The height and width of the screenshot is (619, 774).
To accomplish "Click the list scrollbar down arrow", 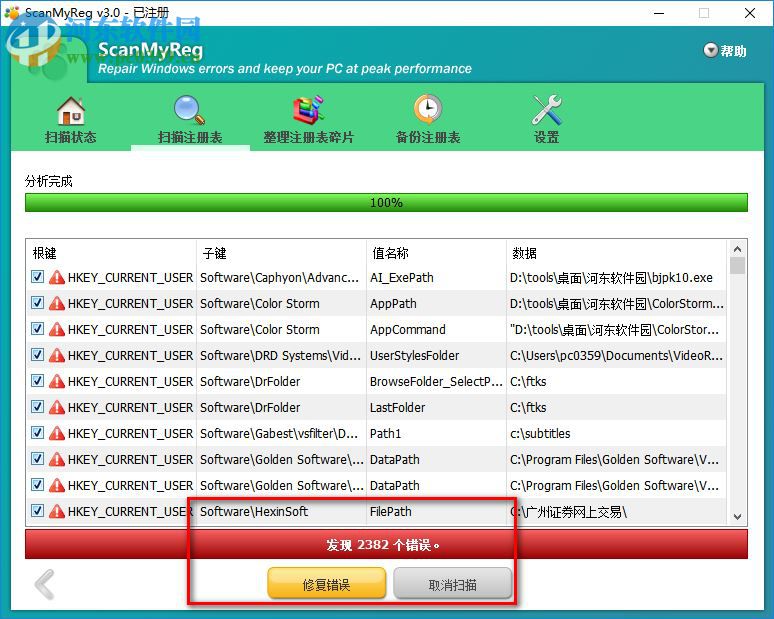I will (x=737, y=516).
